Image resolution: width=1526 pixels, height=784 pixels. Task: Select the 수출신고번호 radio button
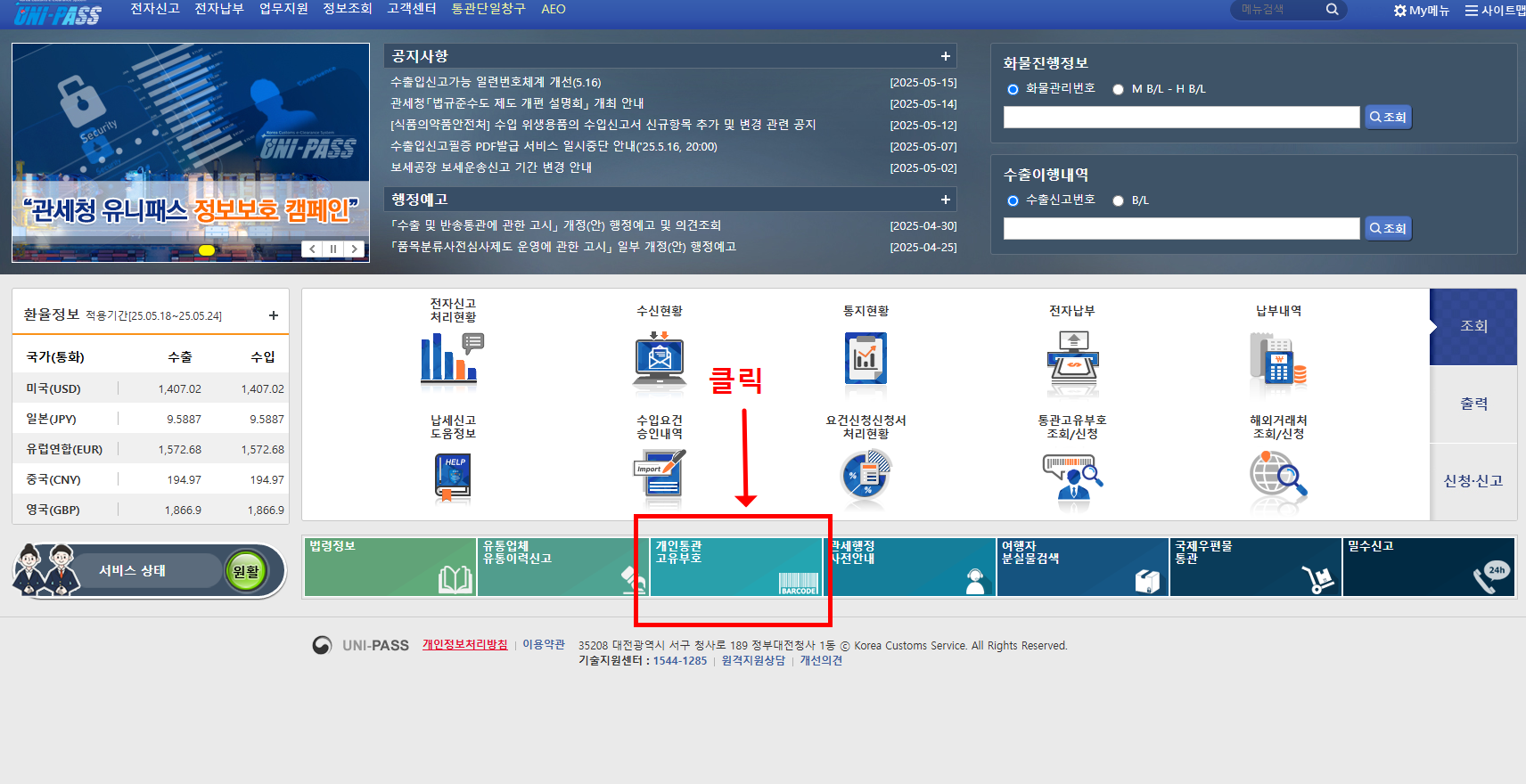(1013, 200)
